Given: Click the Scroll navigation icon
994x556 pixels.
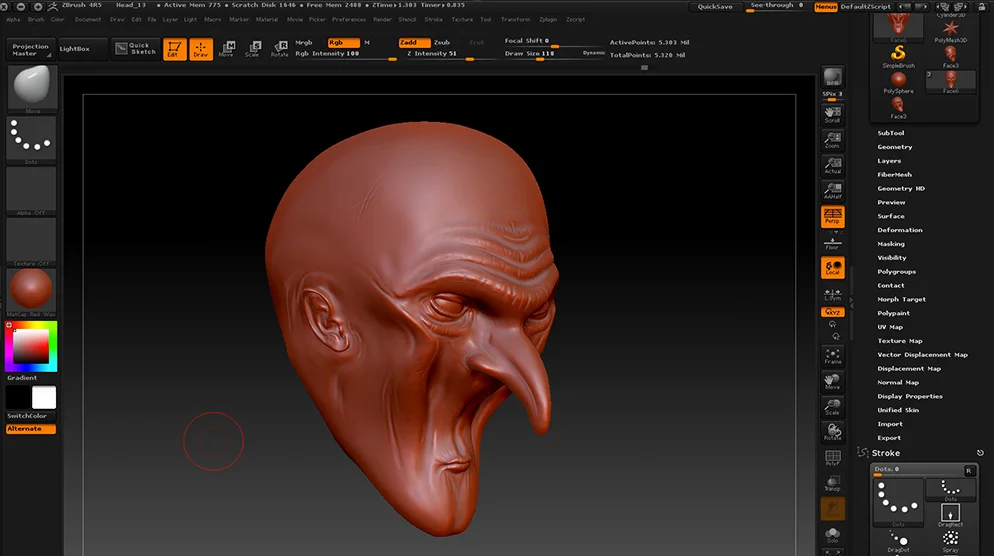Looking at the screenshot, I should pyautogui.click(x=832, y=115).
